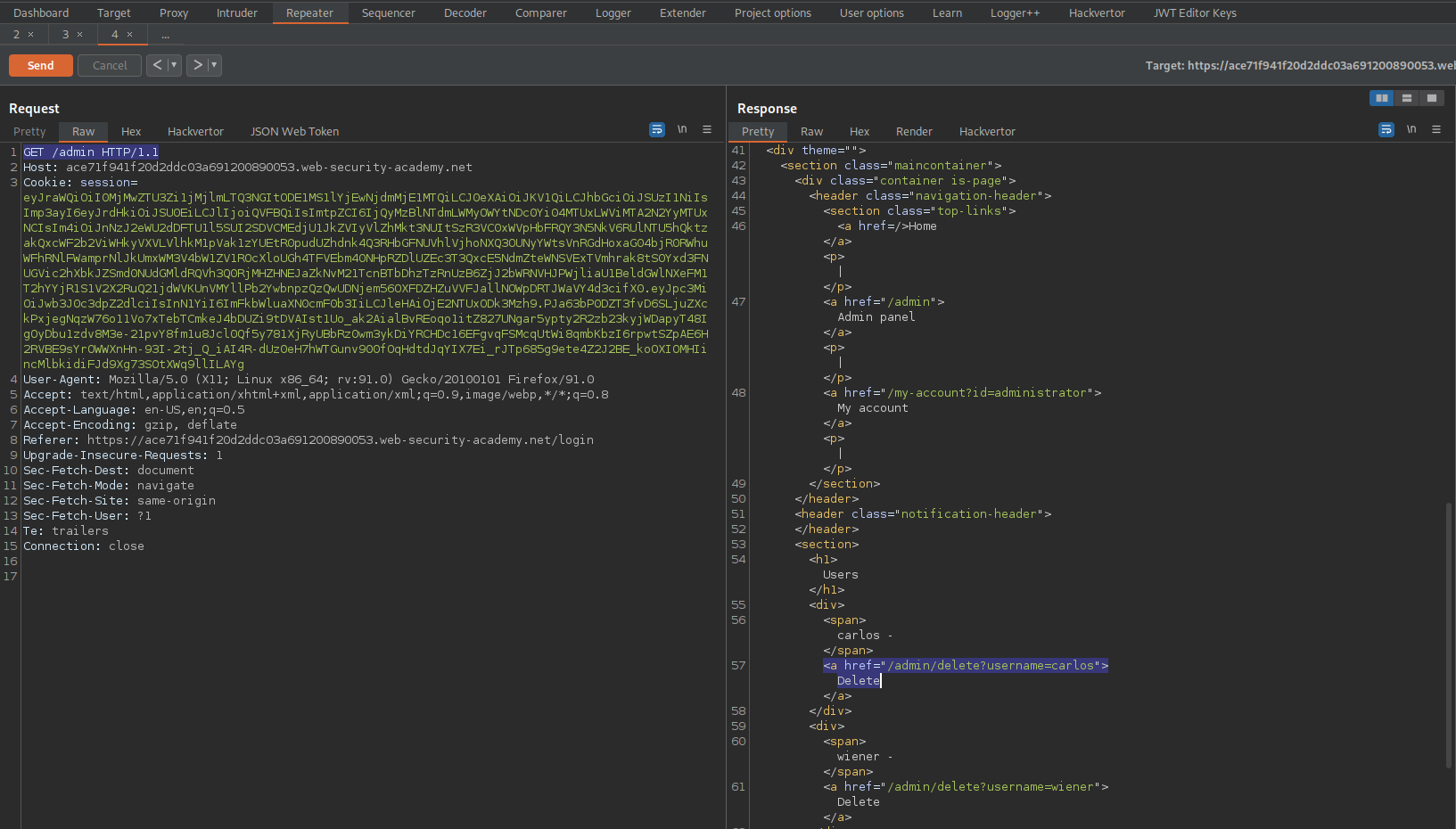Screen dimensions: 1456x829
Task: Open history dropdown next to back arrow
Action: pos(174,65)
